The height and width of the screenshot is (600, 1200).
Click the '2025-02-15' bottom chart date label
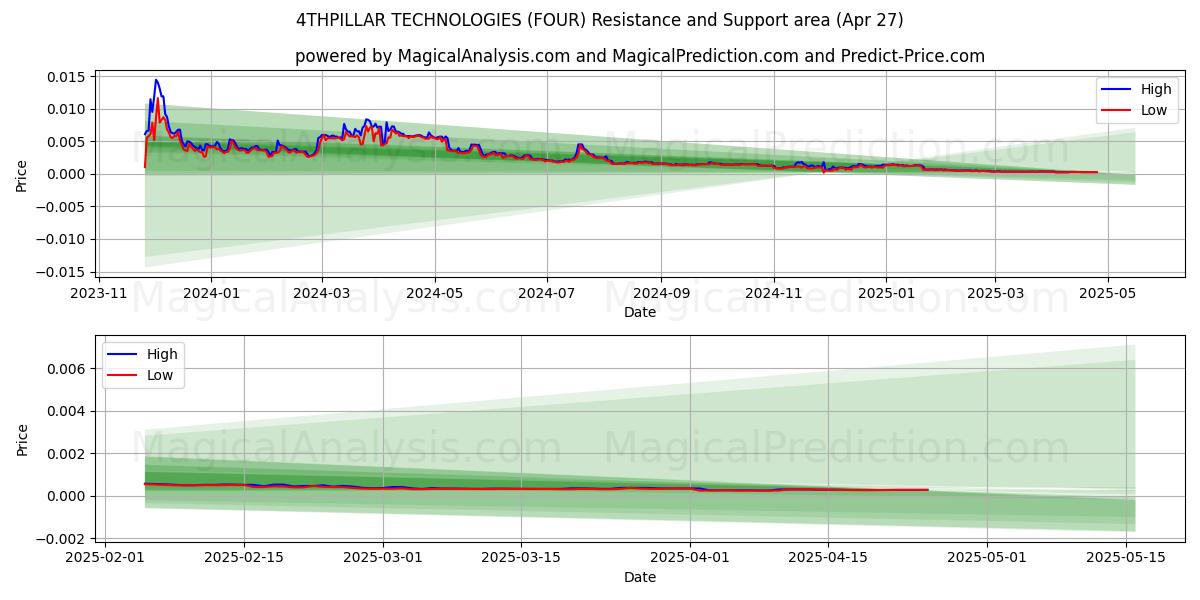[245, 558]
